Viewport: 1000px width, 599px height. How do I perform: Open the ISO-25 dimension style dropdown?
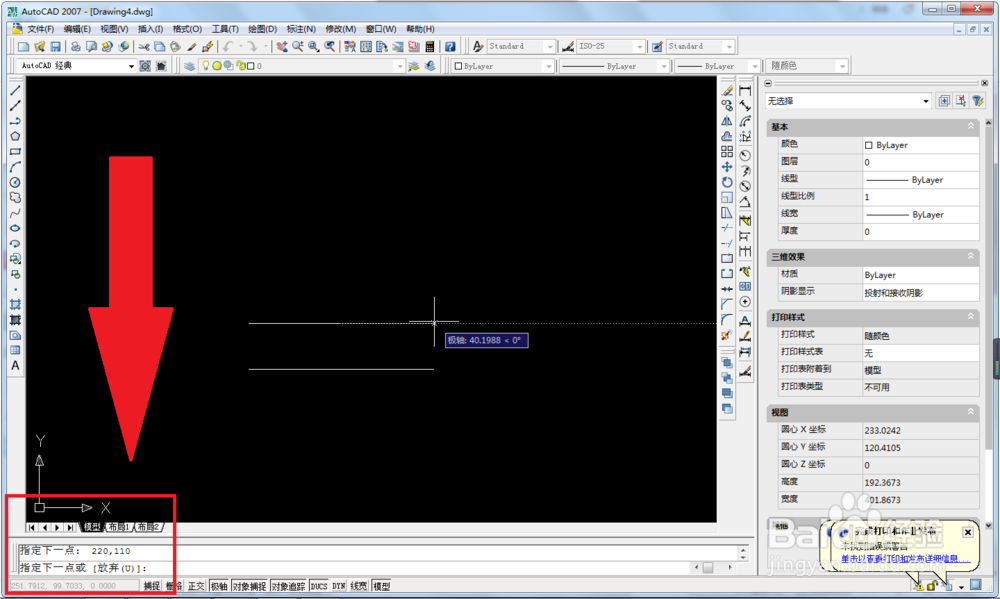pos(639,47)
